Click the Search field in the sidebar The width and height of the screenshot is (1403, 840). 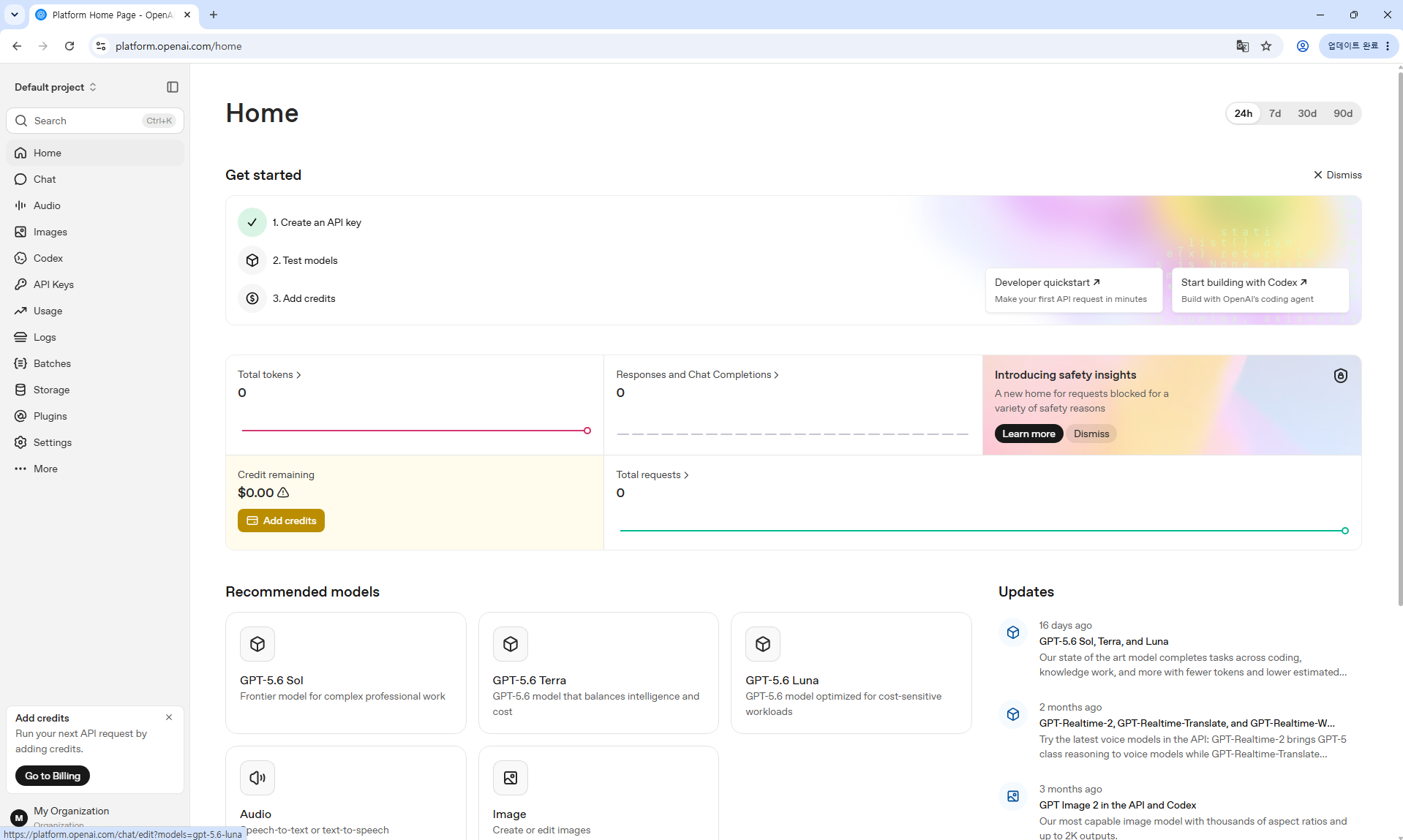point(95,121)
